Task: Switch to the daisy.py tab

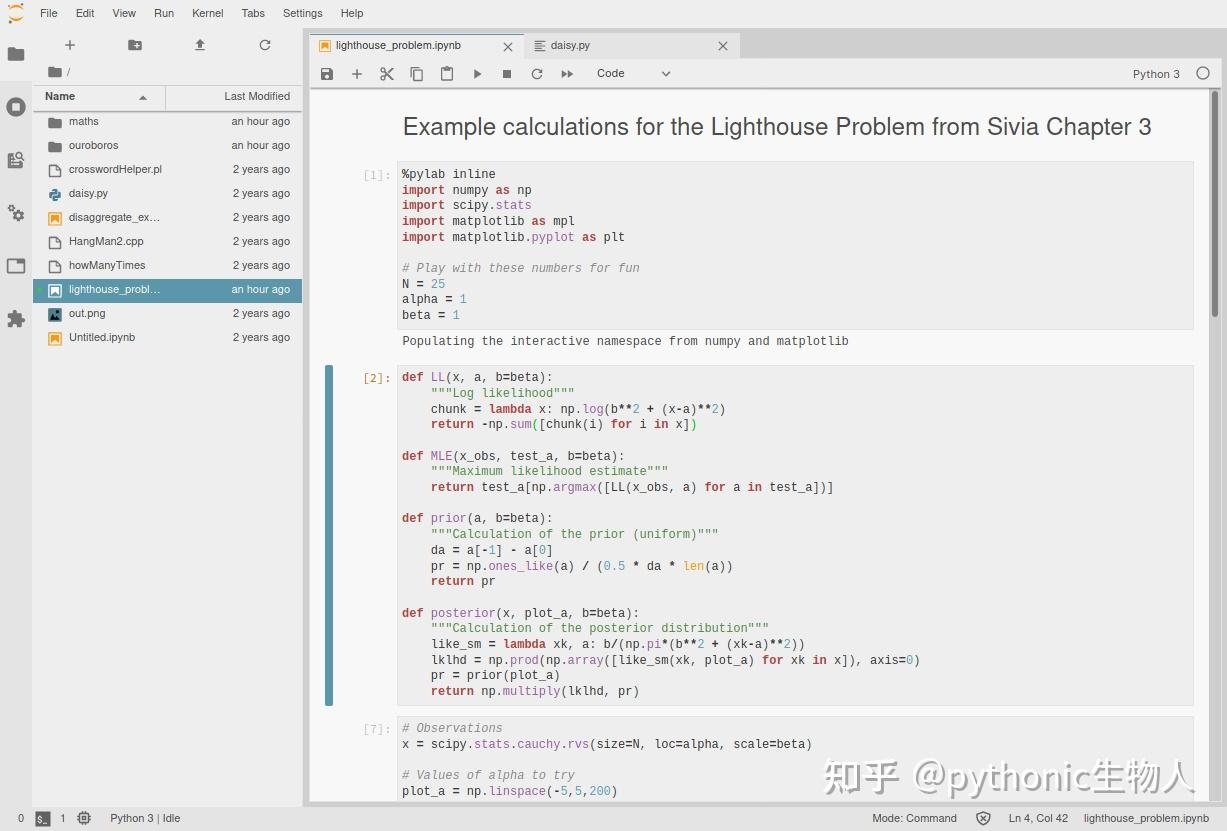Action: (572, 45)
